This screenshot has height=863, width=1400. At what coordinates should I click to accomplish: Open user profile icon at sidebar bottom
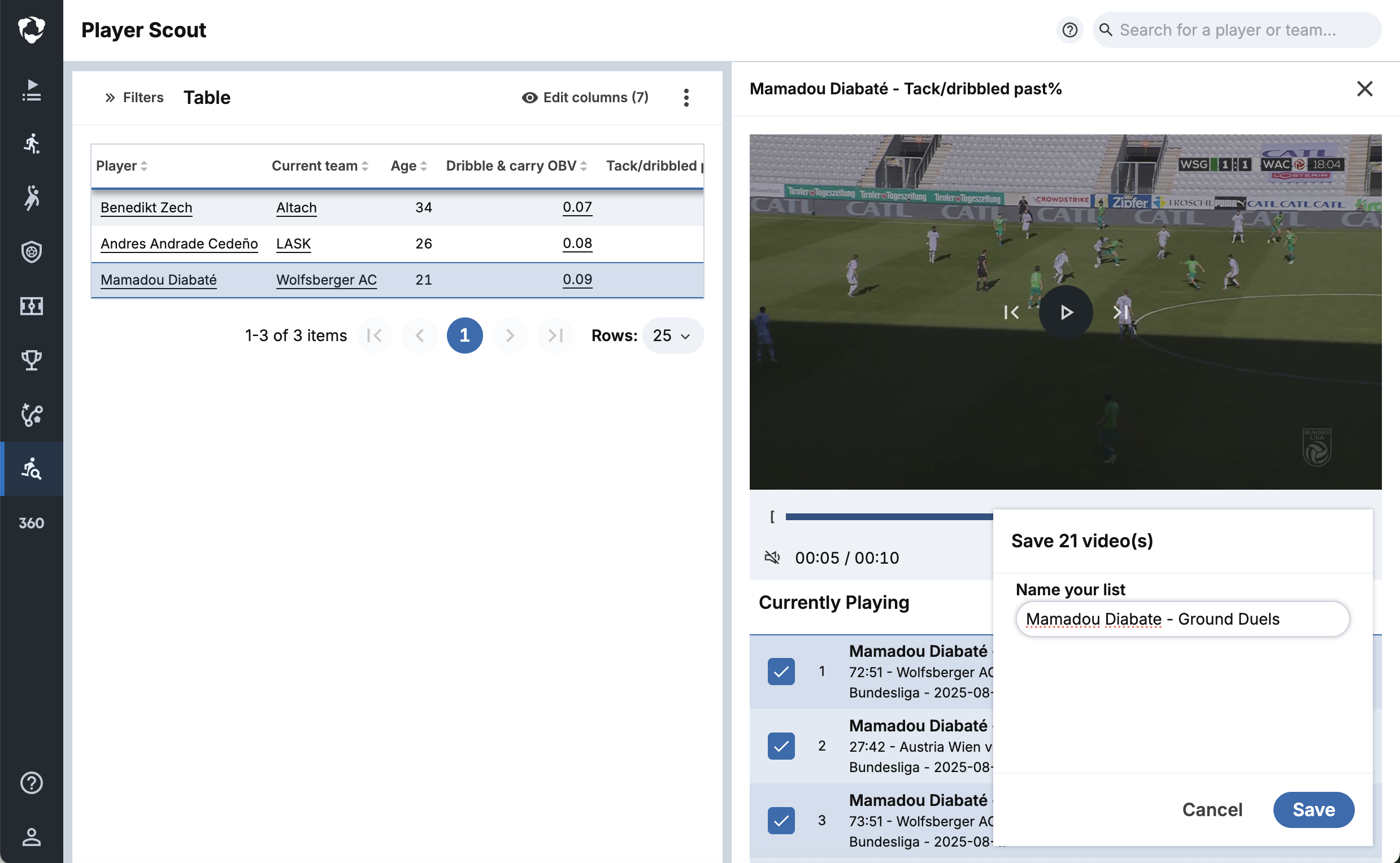click(32, 837)
